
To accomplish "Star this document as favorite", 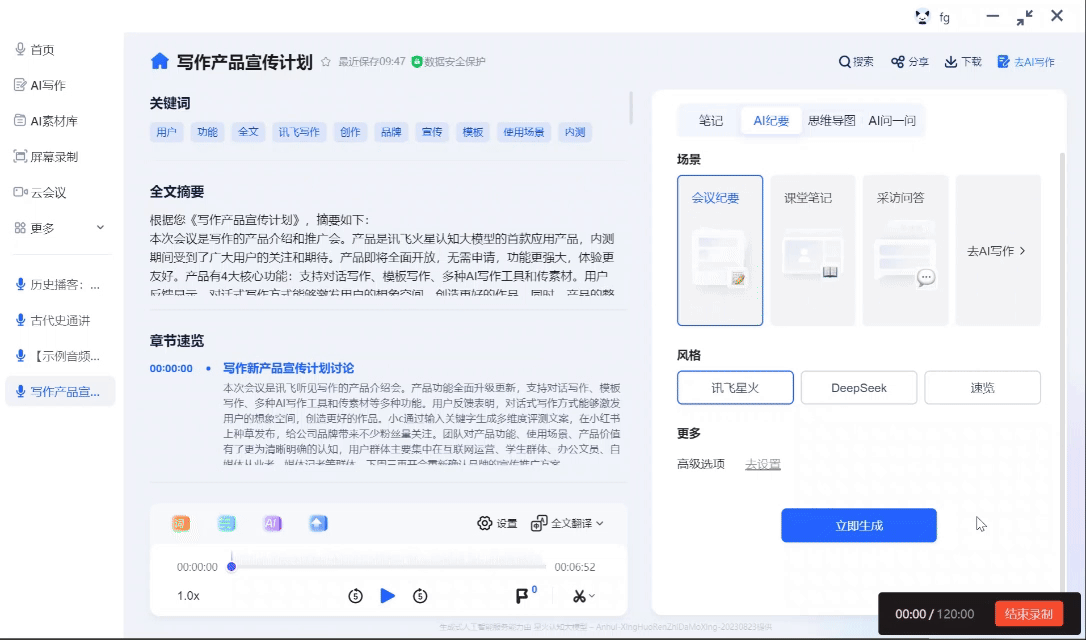I will pos(326,62).
